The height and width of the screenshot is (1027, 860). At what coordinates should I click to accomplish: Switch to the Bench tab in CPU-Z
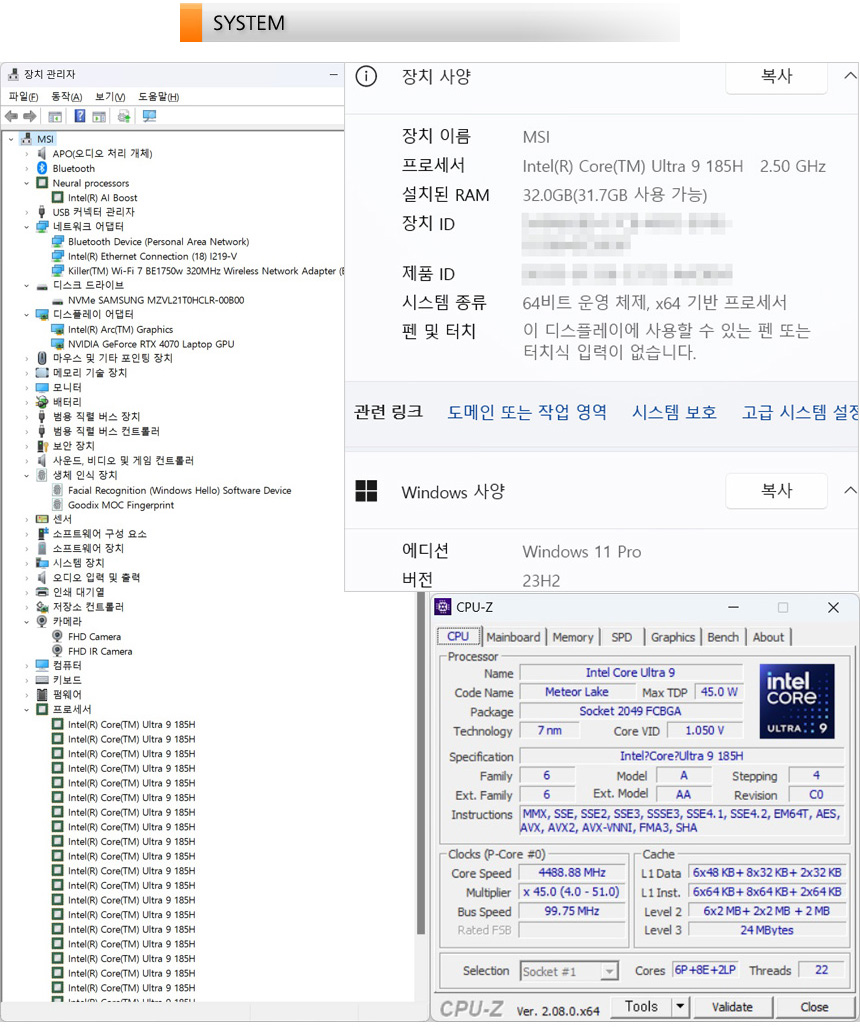[723, 637]
